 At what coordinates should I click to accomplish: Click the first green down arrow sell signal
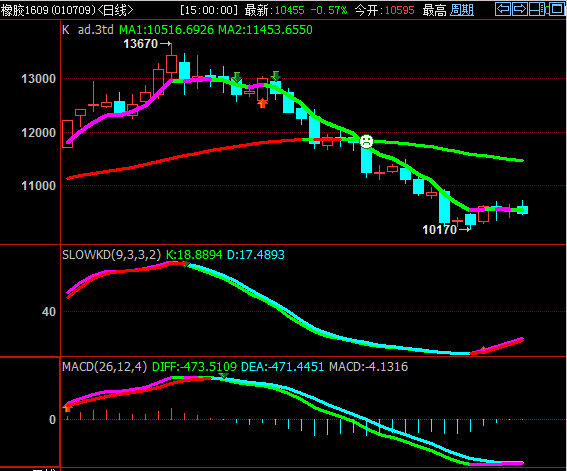point(236,77)
